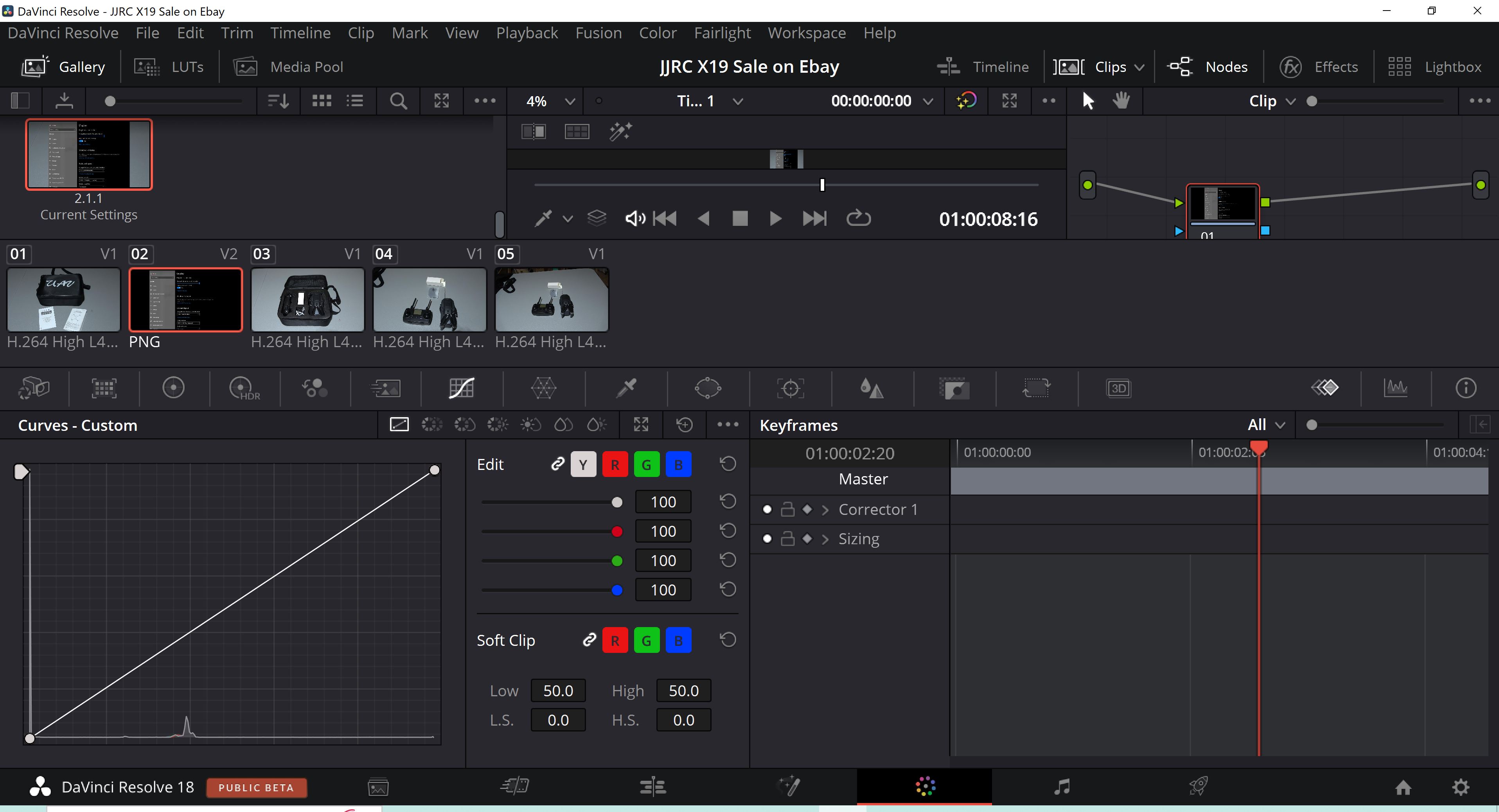Toggle the Edit green channel button
Image resolution: width=1499 pixels, height=812 pixels.
647,465
